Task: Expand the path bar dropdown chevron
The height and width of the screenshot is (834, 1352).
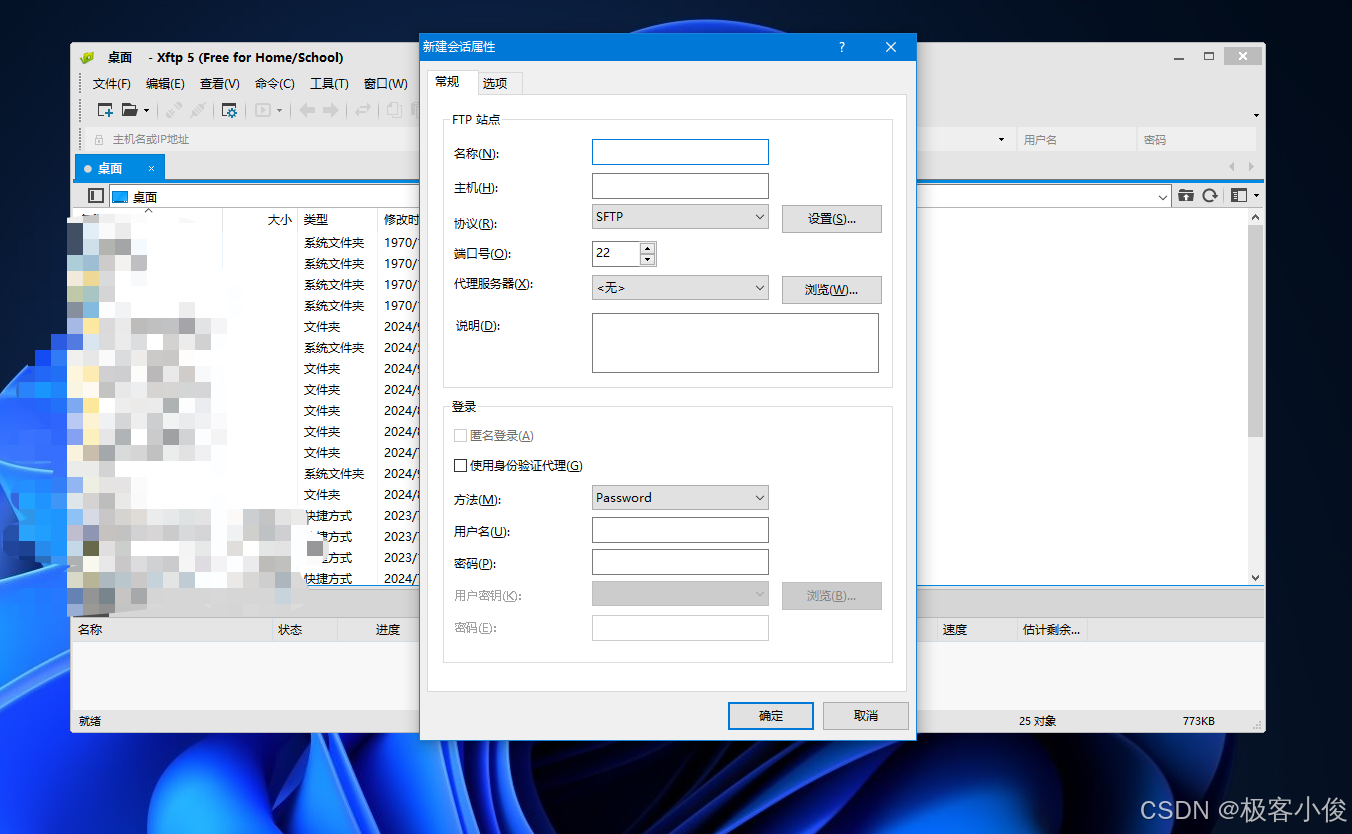Action: pos(1163,197)
